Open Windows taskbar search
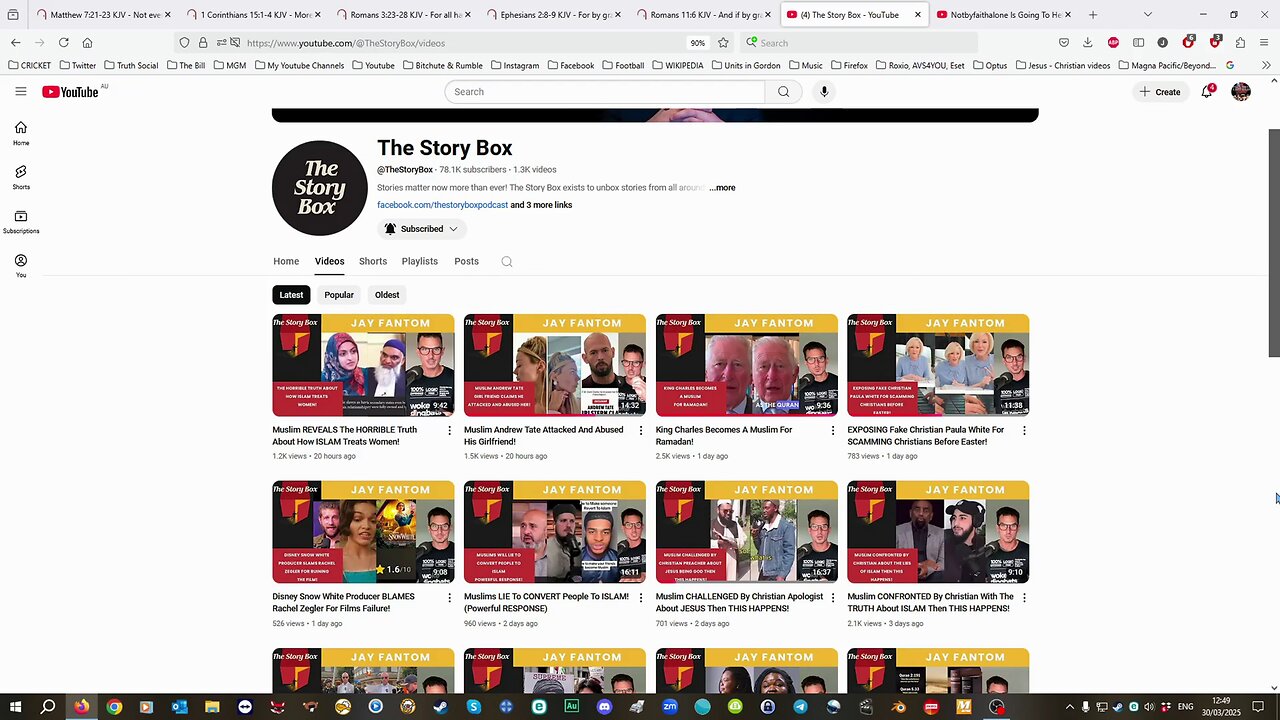The width and height of the screenshot is (1280, 720). pyautogui.click(x=48, y=707)
